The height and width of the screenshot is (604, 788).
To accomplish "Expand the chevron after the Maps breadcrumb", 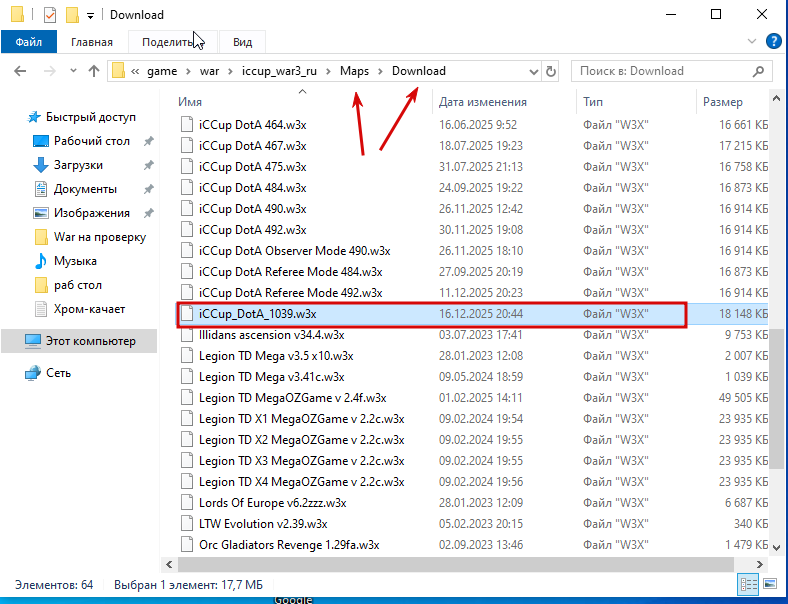I will tap(380, 71).
